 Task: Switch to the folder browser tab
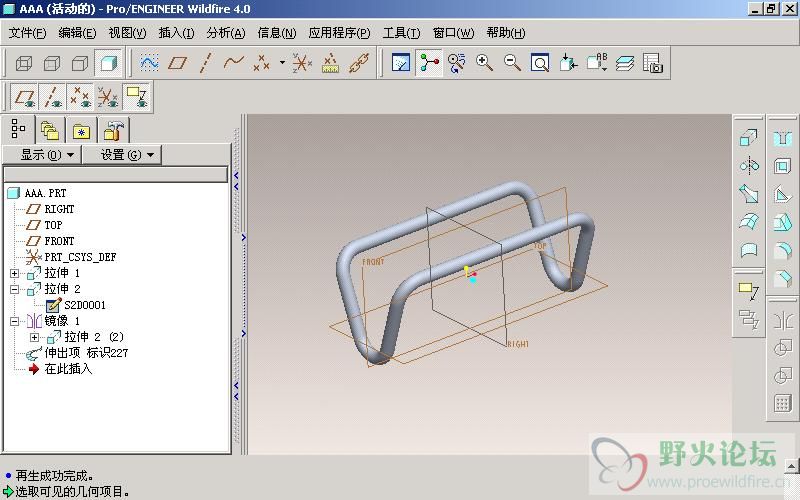tap(50, 132)
